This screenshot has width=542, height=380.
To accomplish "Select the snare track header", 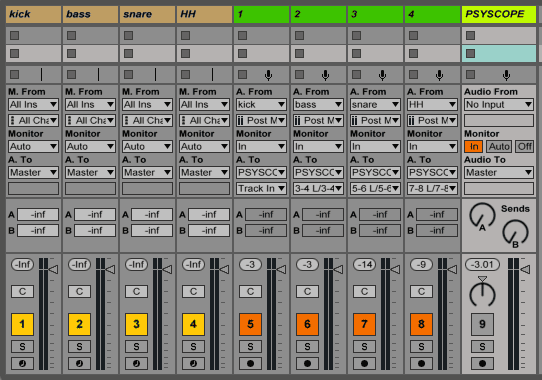I will click(x=147, y=14).
